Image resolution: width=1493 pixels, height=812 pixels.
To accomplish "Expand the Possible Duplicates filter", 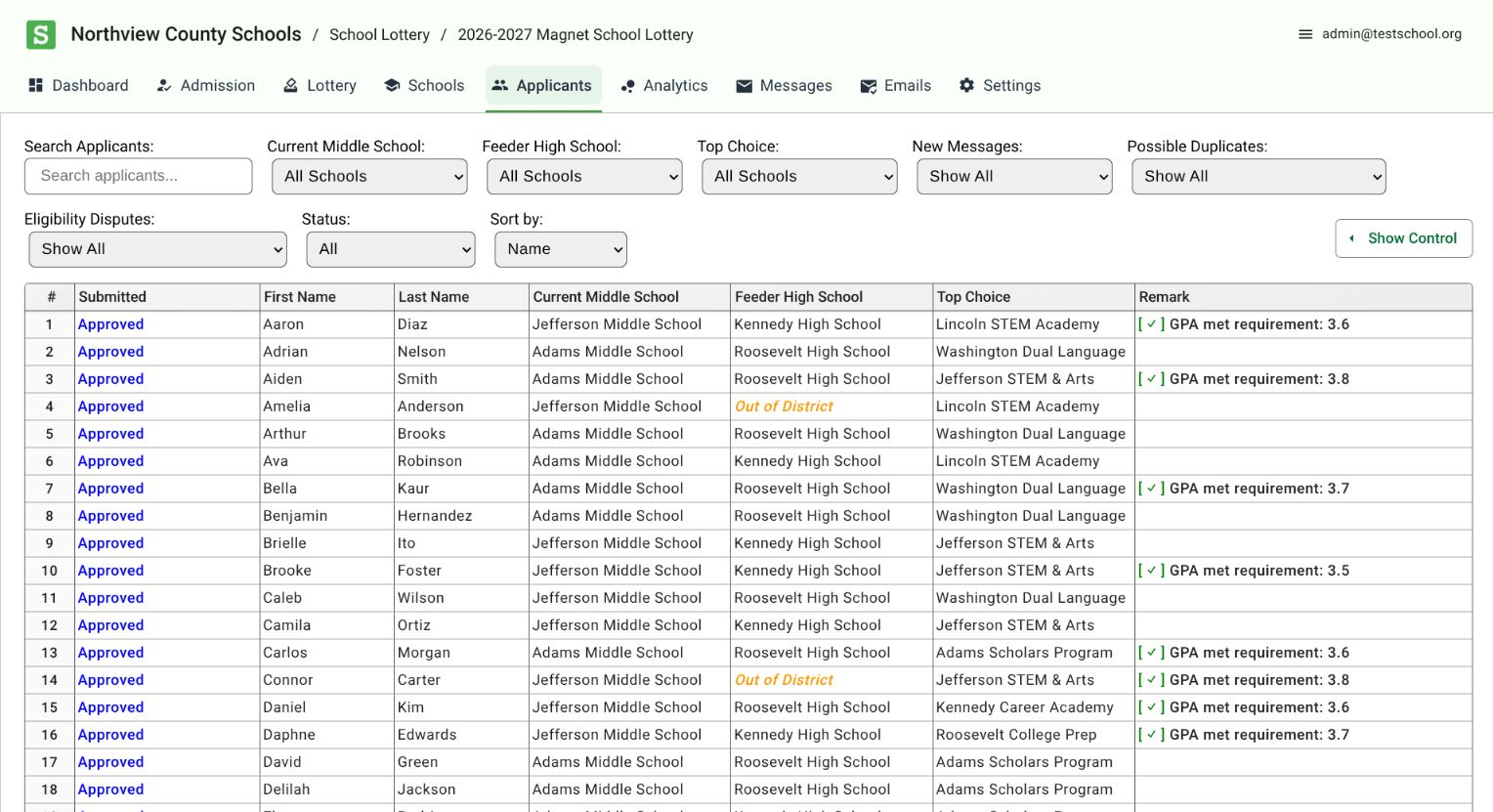I will [1258, 177].
